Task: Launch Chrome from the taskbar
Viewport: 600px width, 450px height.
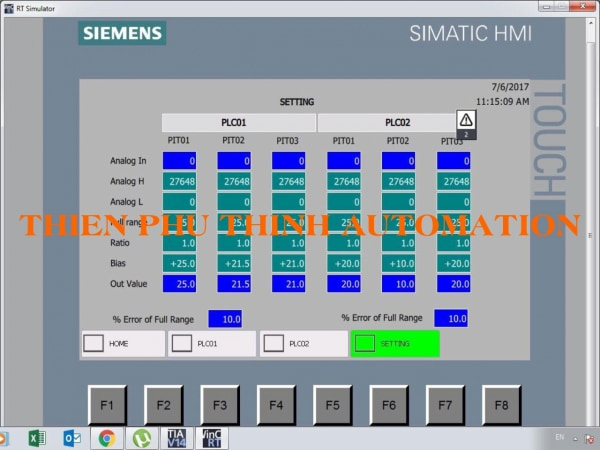Action: [106, 438]
